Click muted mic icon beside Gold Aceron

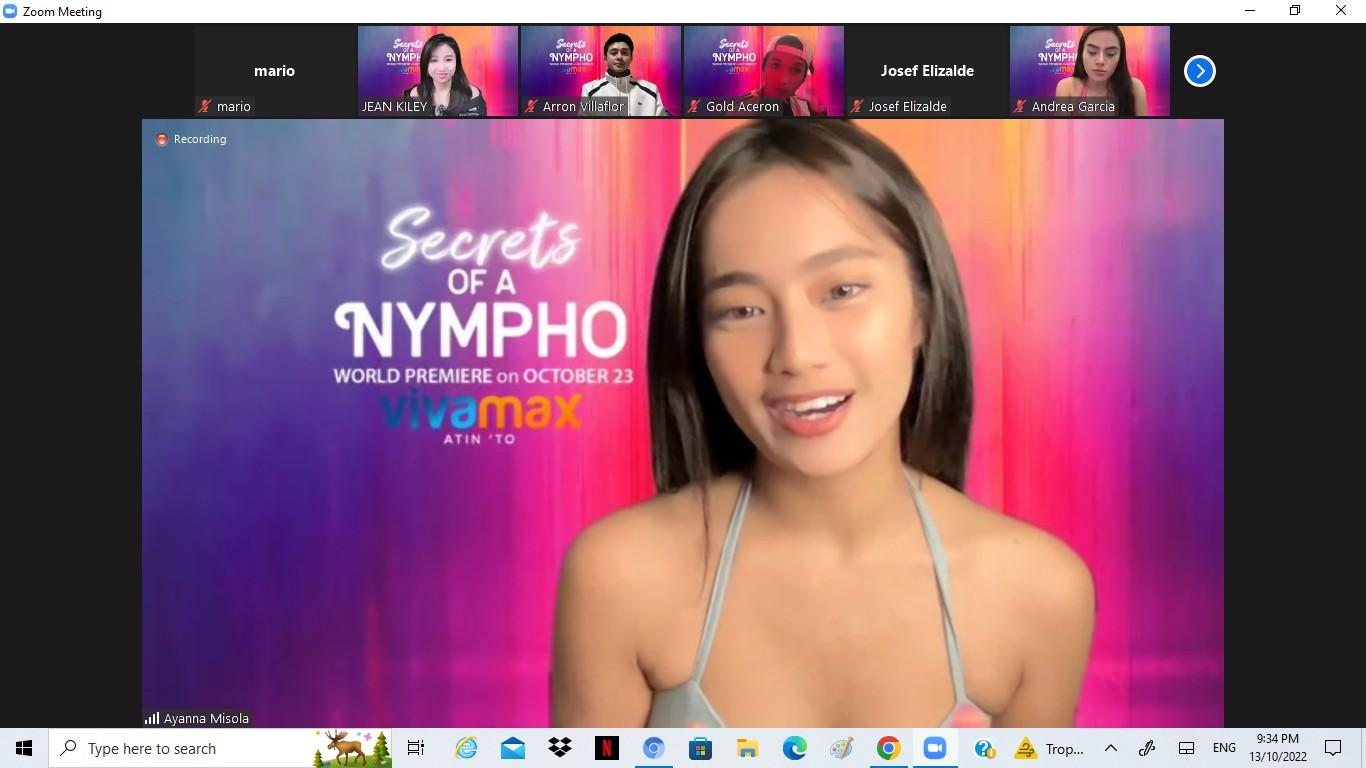pyautogui.click(x=695, y=106)
